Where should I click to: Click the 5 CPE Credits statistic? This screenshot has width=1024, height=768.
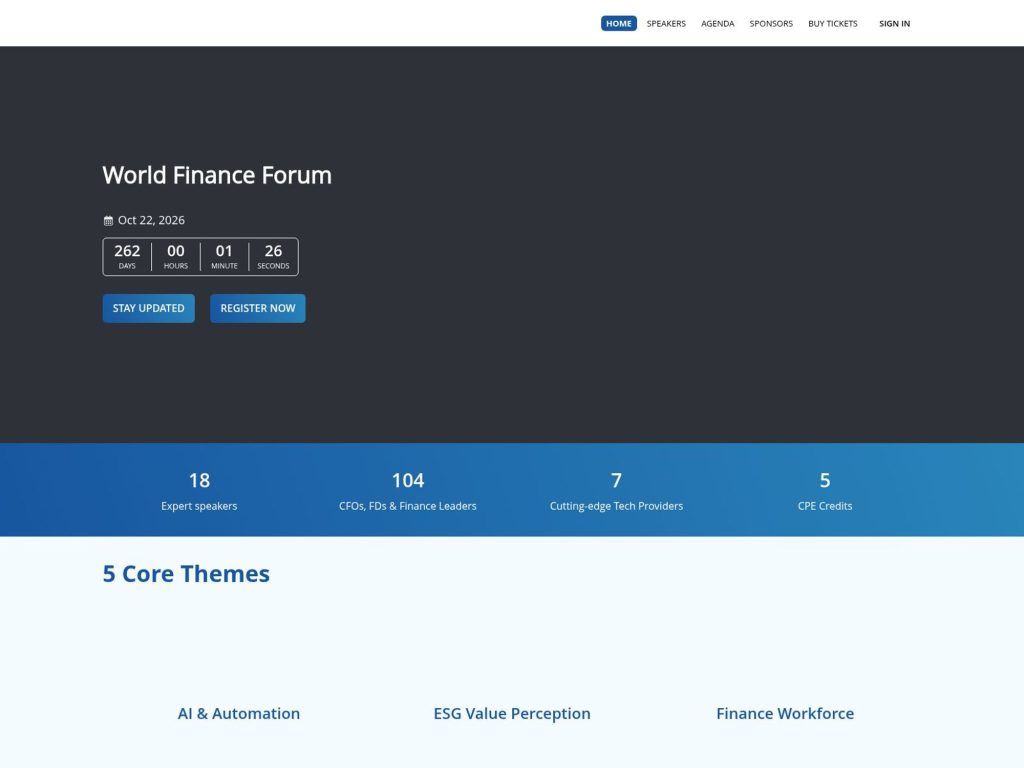(825, 490)
